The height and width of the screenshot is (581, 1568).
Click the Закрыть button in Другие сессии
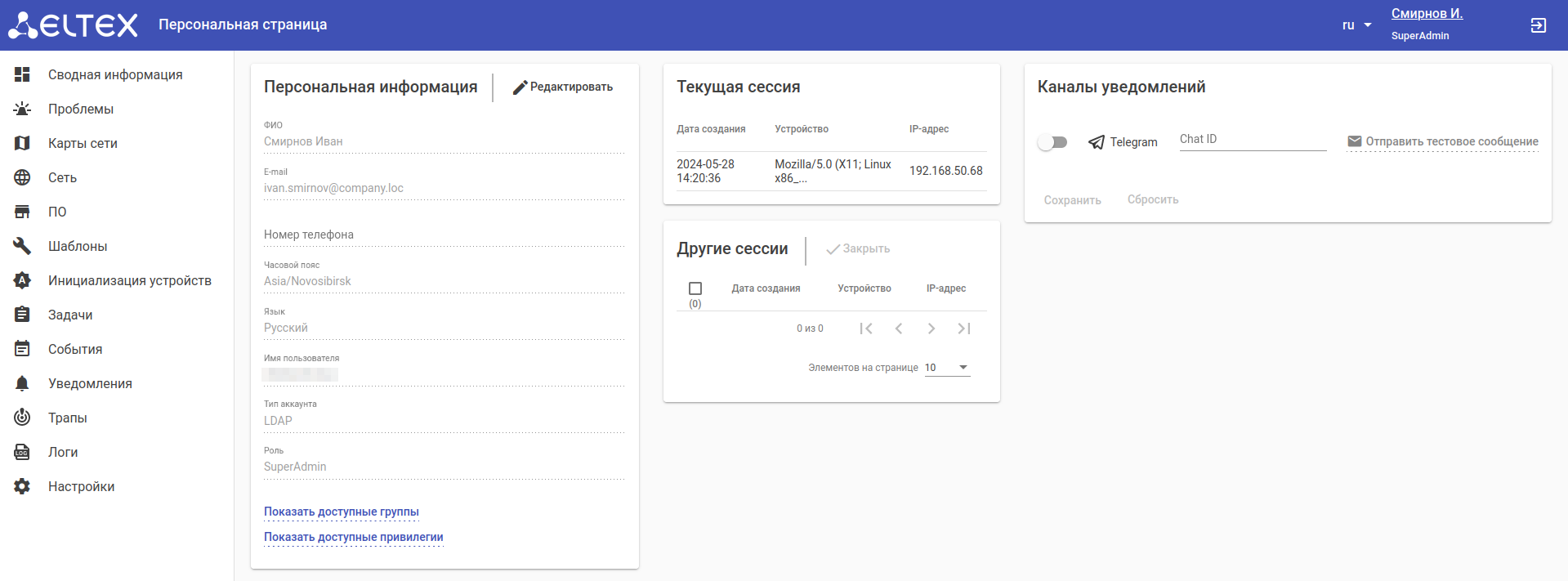pyautogui.click(x=858, y=248)
